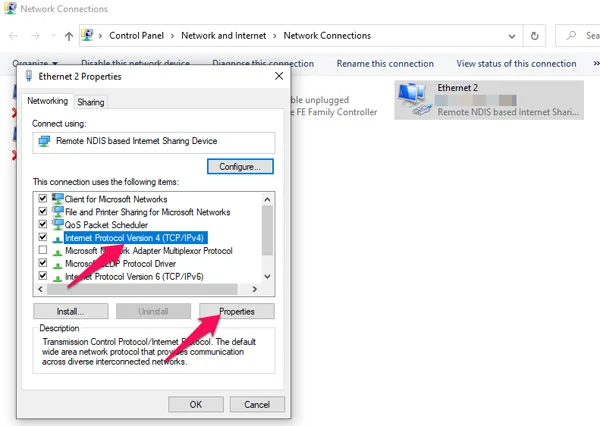Refresh the Network Connections folder
This screenshot has height=426, width=600.
[535, 36]
